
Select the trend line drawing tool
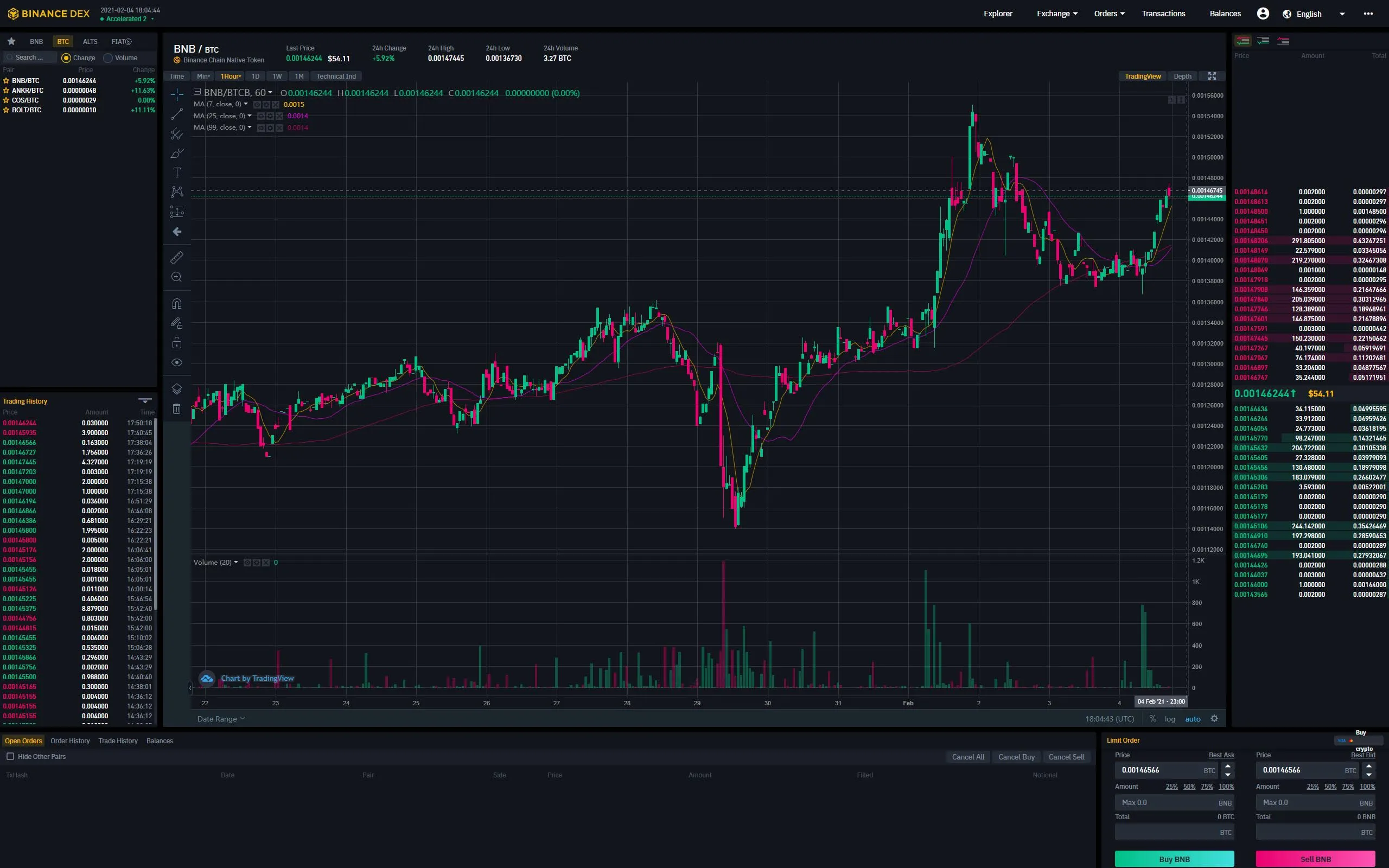[177, 113]
